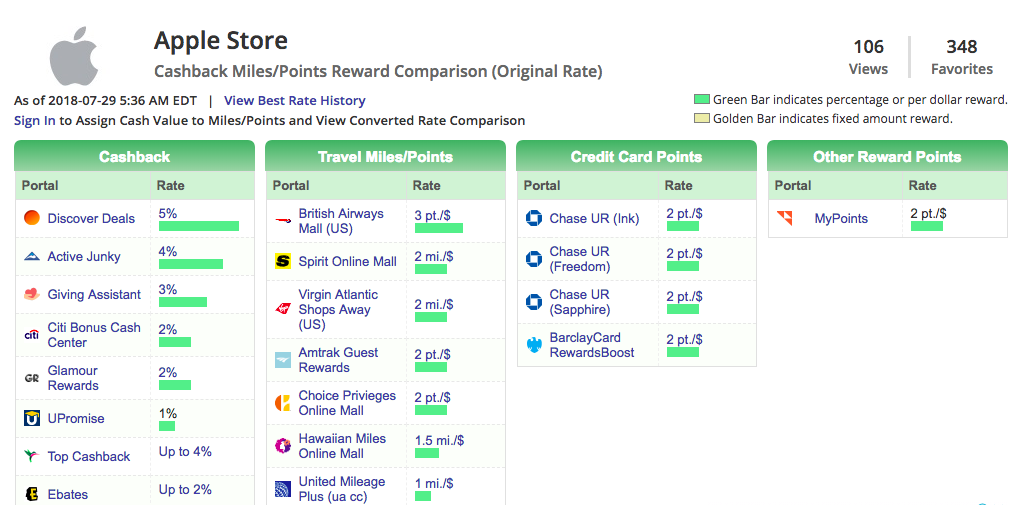Click the Amtrak Guest Rewards icon
1017x505 pixels.
(283, 360)
